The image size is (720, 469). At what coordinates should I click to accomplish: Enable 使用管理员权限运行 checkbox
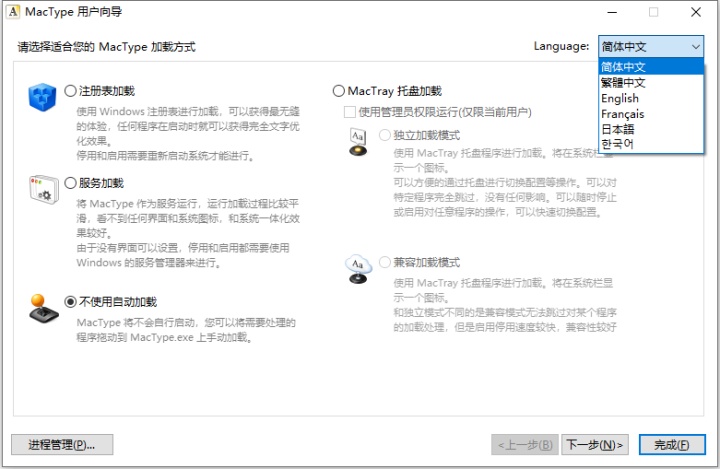pyautogui.click(x=349, y=112)
